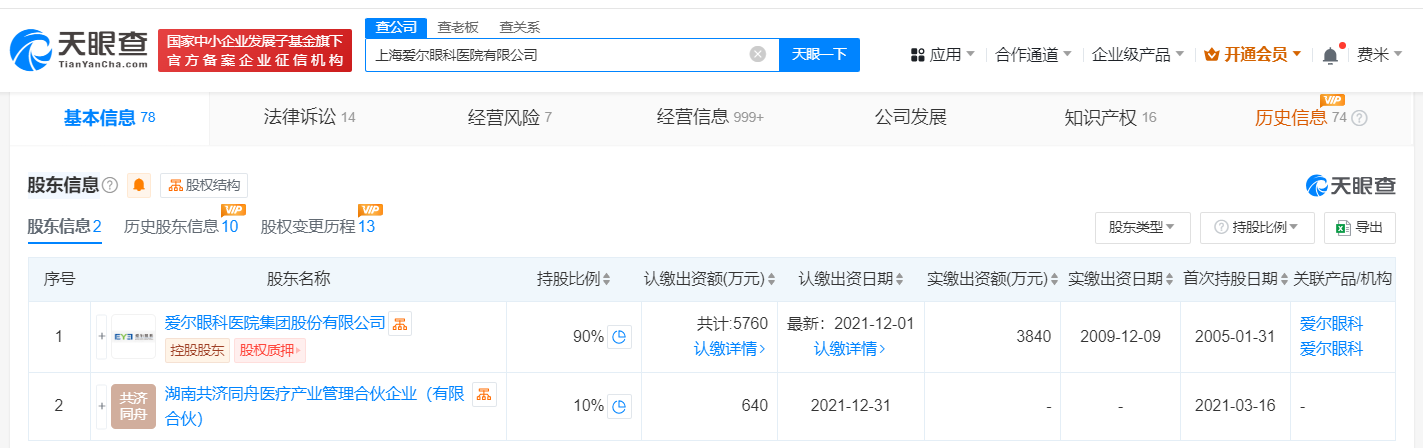This screenshot has width=1423, height=448.
Task: Expand row 2 with the plus icon
Action: coord(101,406)
